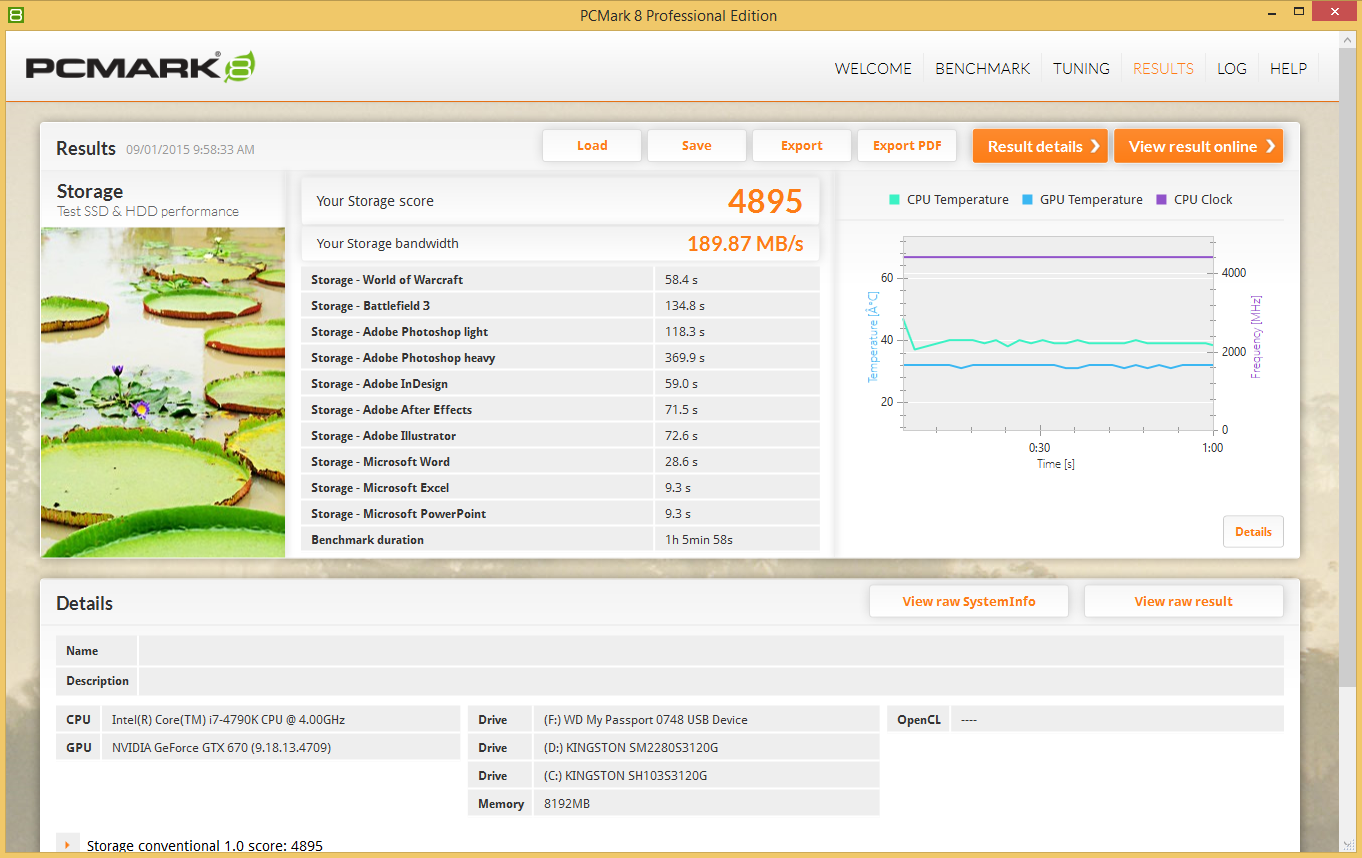Click the WD My Passport drive entry

tap(706, 720)
